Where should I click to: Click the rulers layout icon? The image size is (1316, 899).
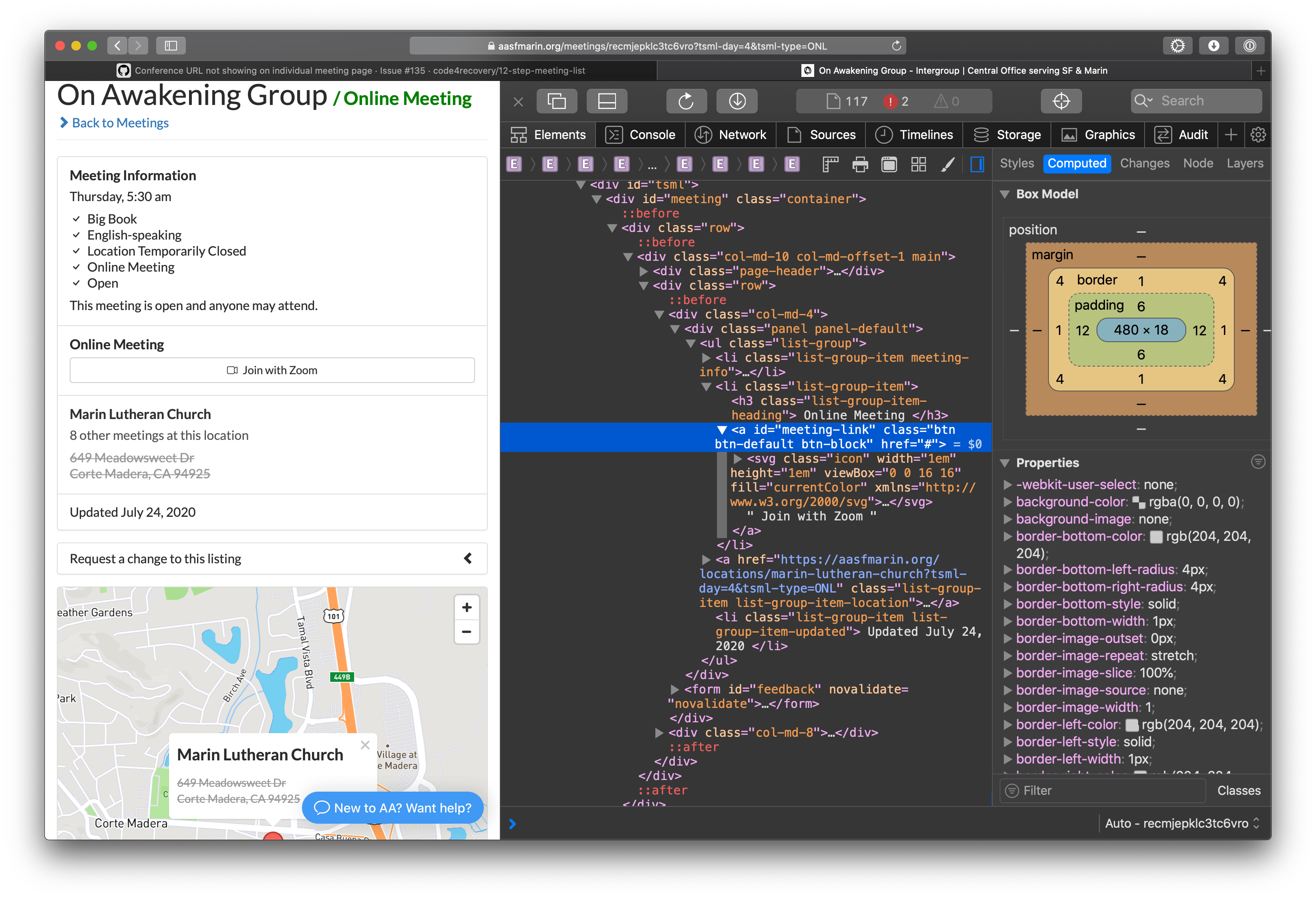[x=830, y=165]
